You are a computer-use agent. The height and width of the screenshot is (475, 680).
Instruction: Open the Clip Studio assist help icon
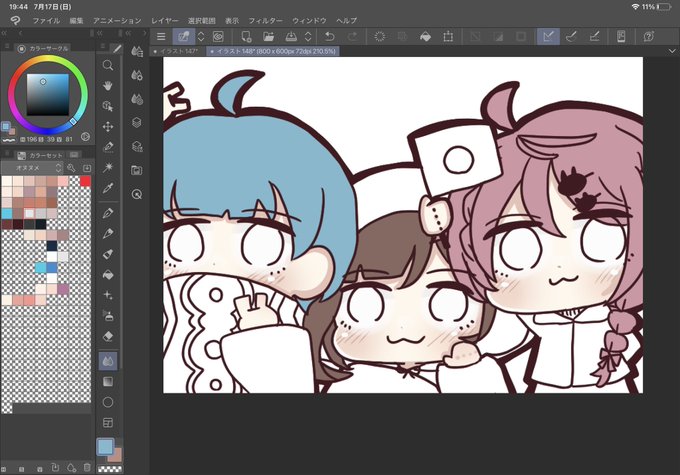tap(649, 36)
